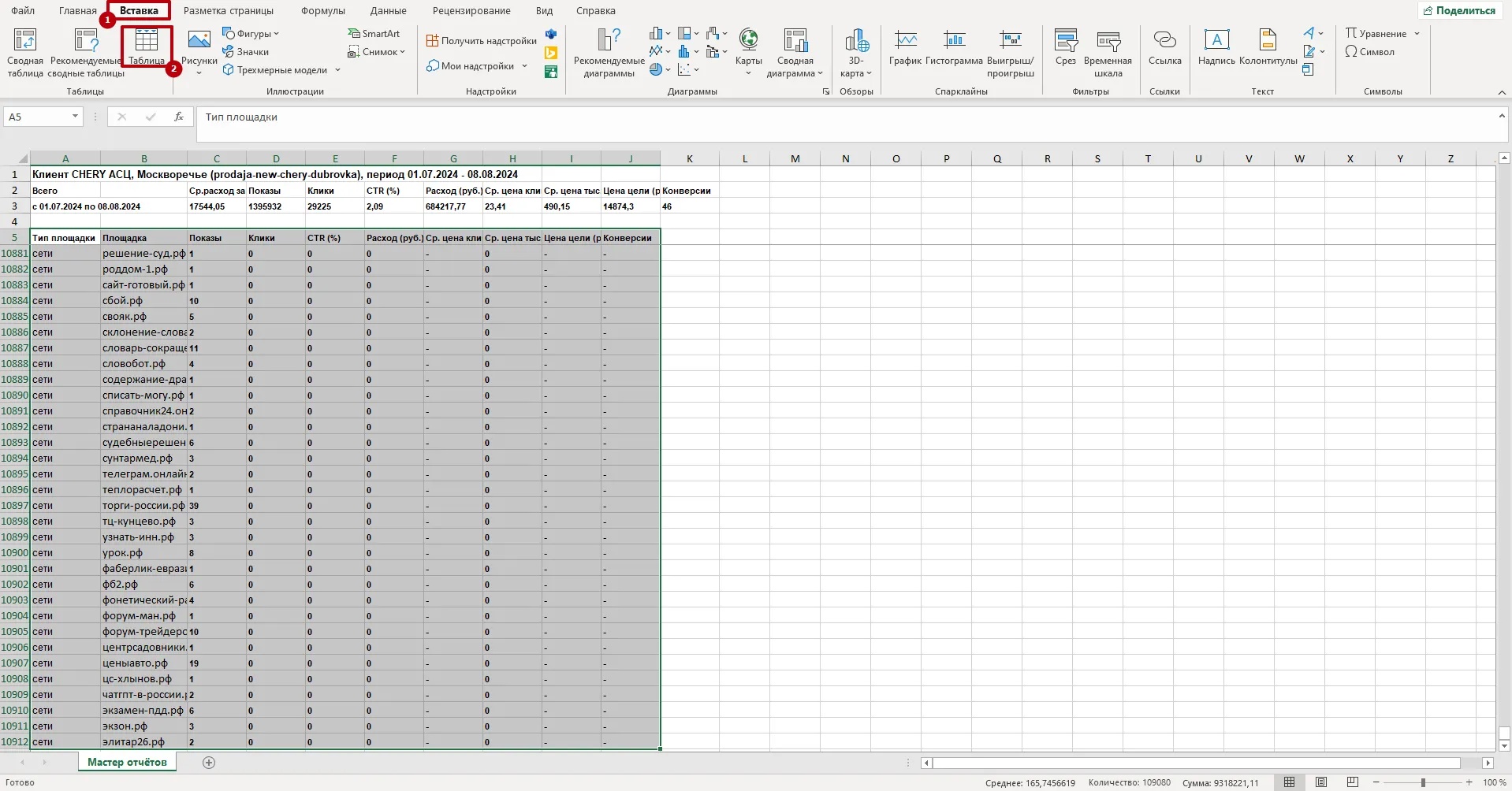1512x791 pixels.
Task: Switch to the Данные tab
Action: tap(388, 11)
